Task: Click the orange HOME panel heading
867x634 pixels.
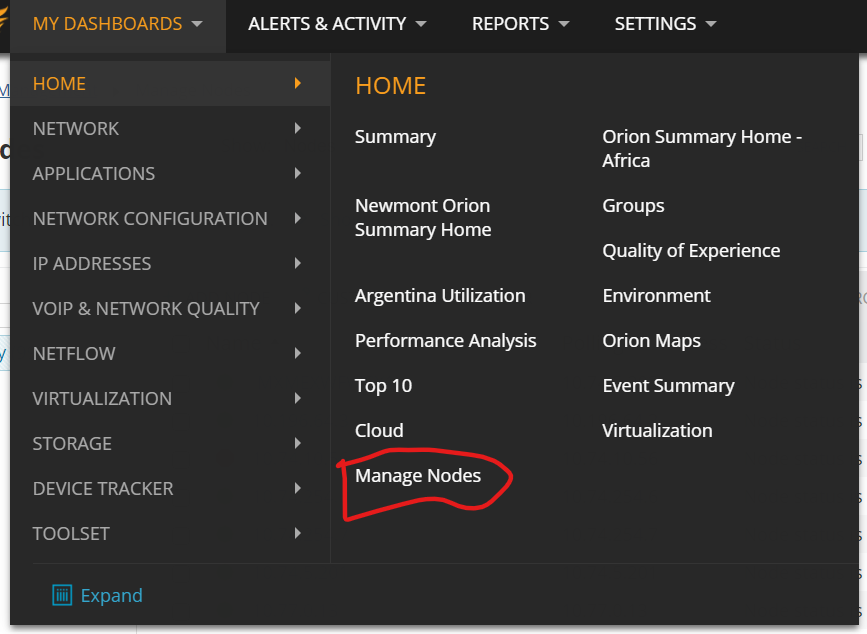Action: [390, 86]
